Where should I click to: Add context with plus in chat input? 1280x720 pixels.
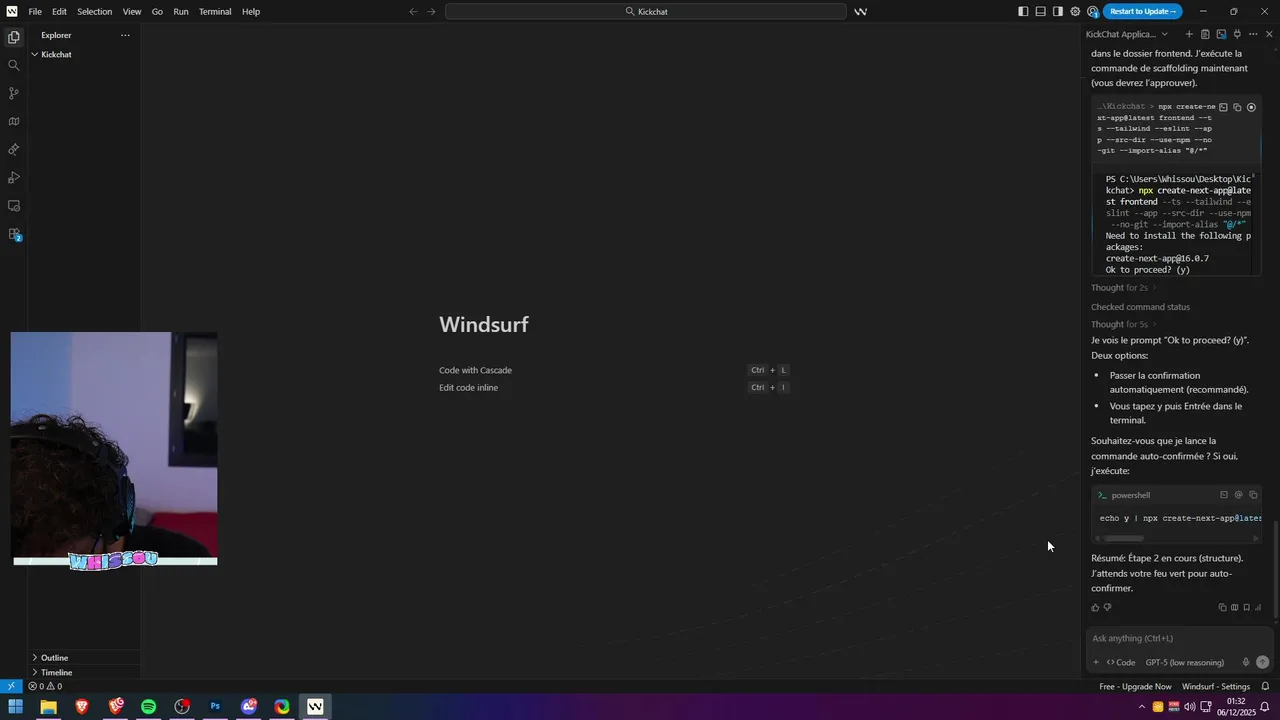(1096, 662)
